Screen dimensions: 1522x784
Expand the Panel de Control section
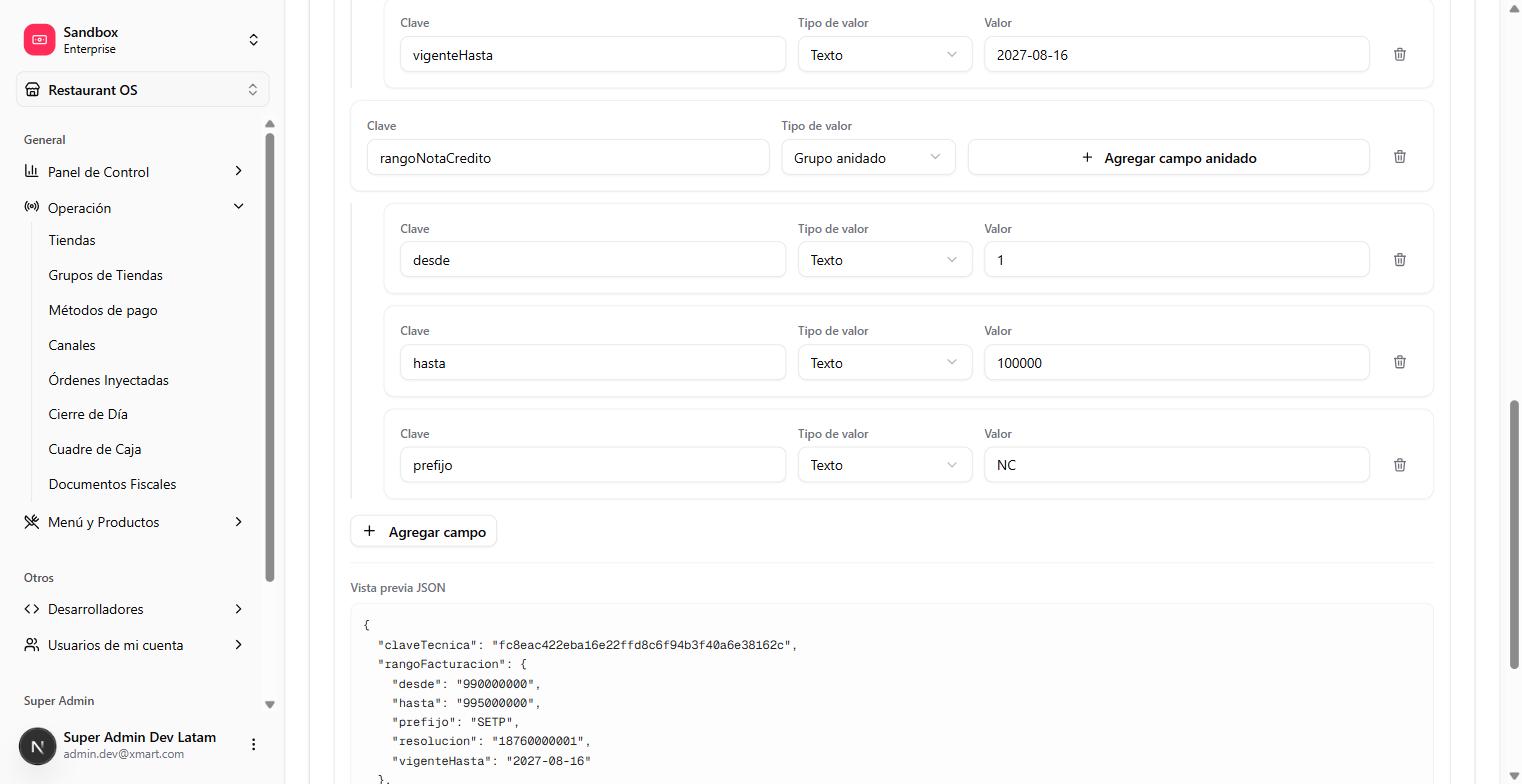238,171
